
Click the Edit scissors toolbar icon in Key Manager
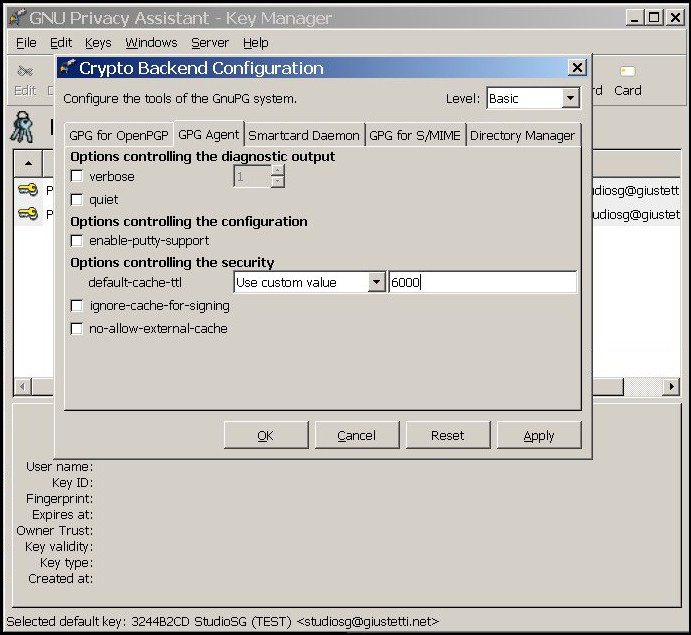pos(25,71)
